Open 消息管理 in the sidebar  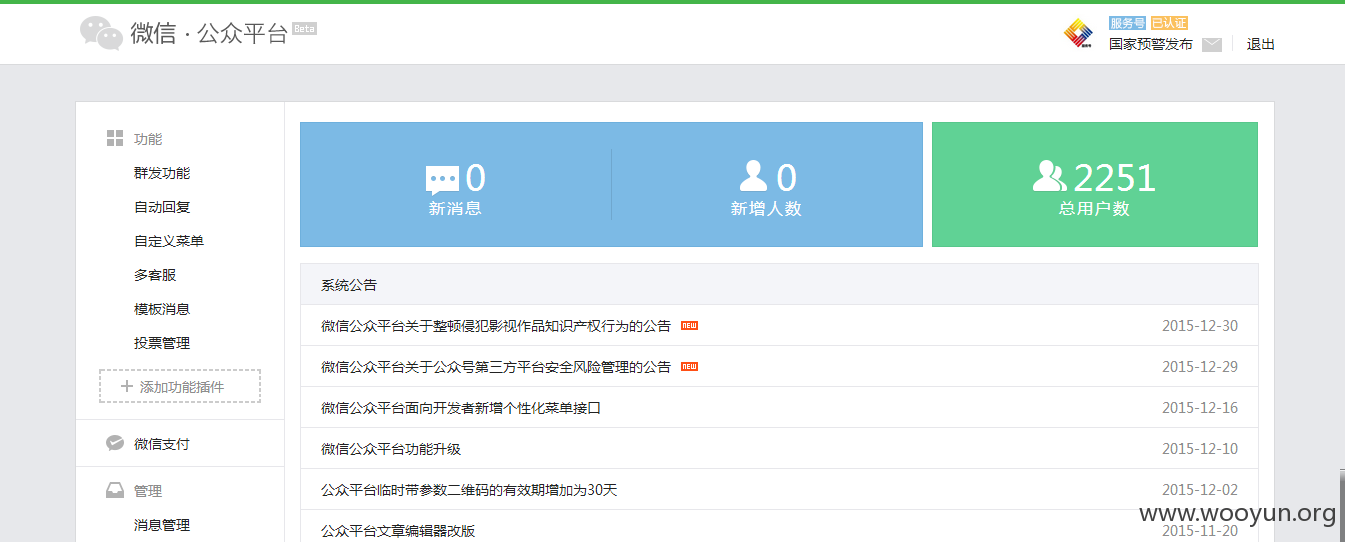162,525
